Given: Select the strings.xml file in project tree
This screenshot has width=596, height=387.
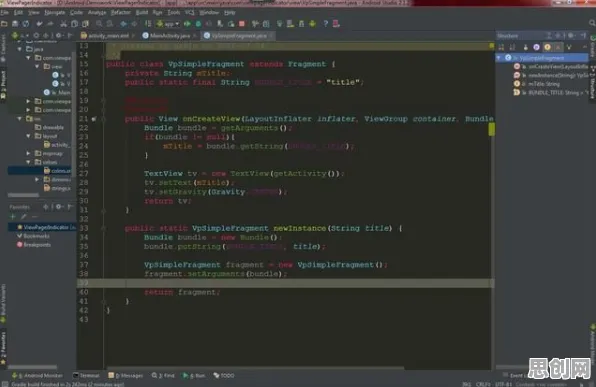Looking at the screenshot, I should [x=57, y=188].
